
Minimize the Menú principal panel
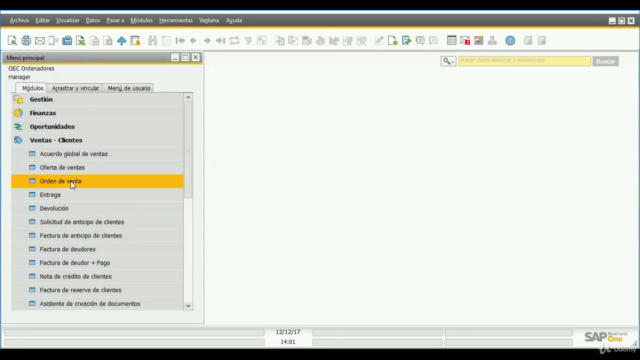point(175,58)
